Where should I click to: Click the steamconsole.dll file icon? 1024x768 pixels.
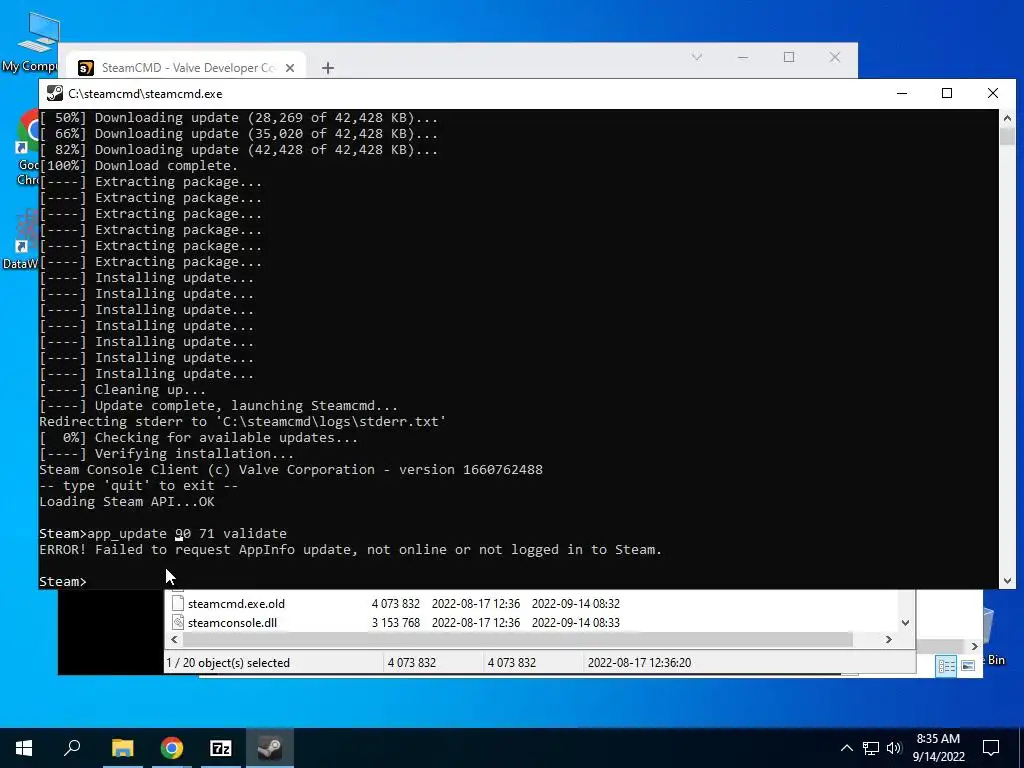[x=178, y=622]
